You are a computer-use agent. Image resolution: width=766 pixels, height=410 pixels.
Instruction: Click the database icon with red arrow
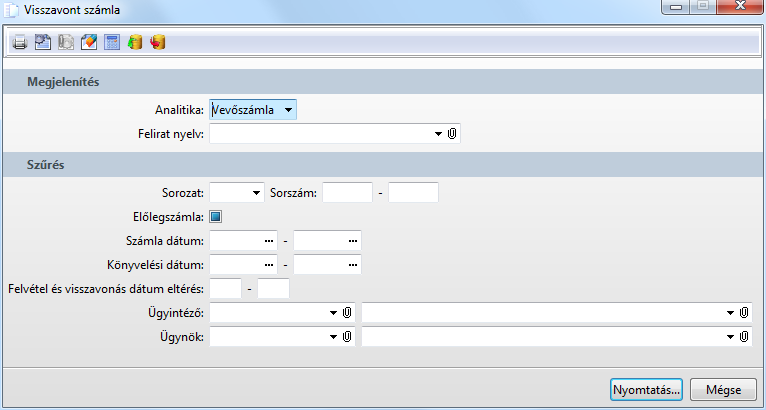158,43
